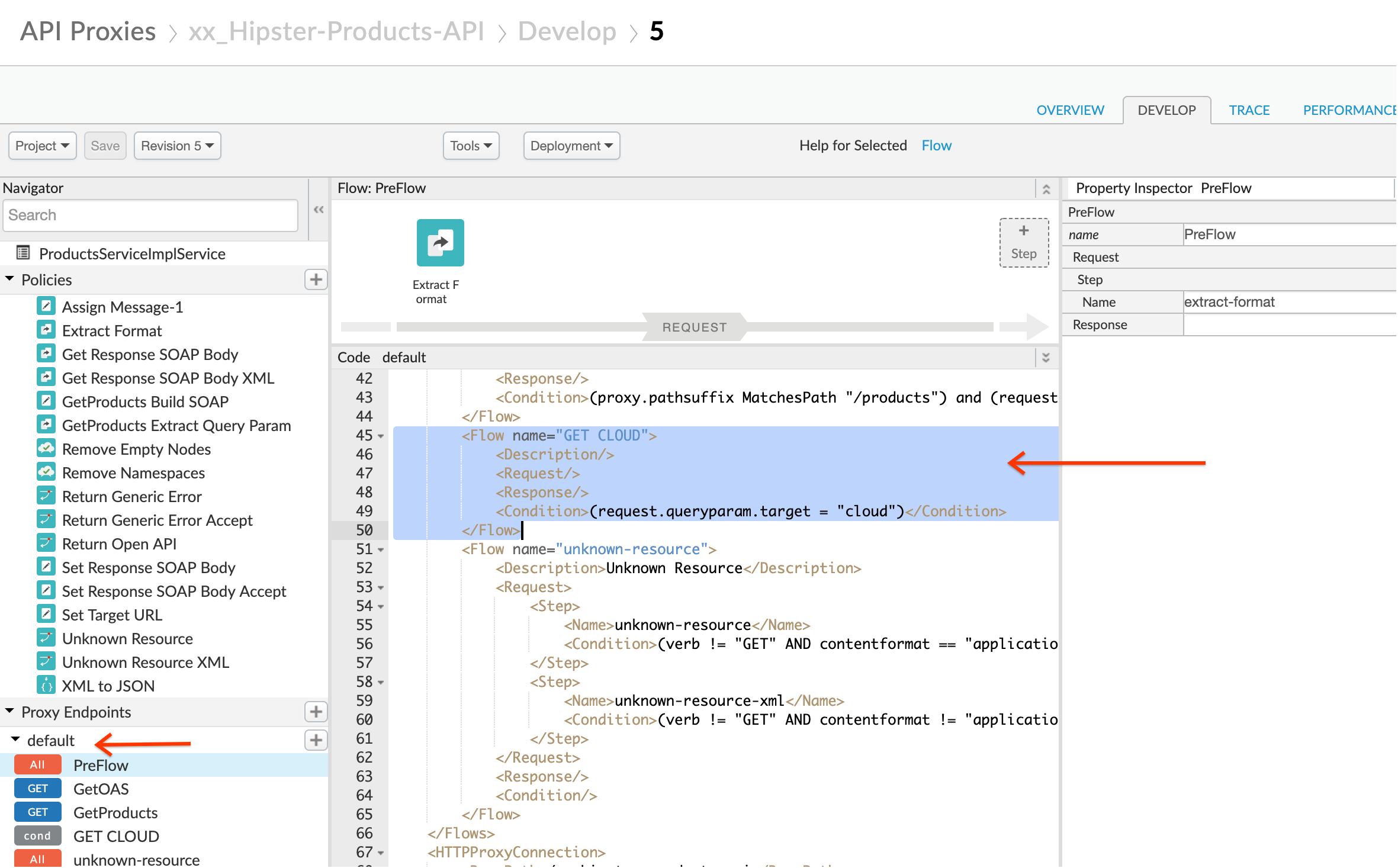Open the Deployment dropdown menu

[572, 146]
